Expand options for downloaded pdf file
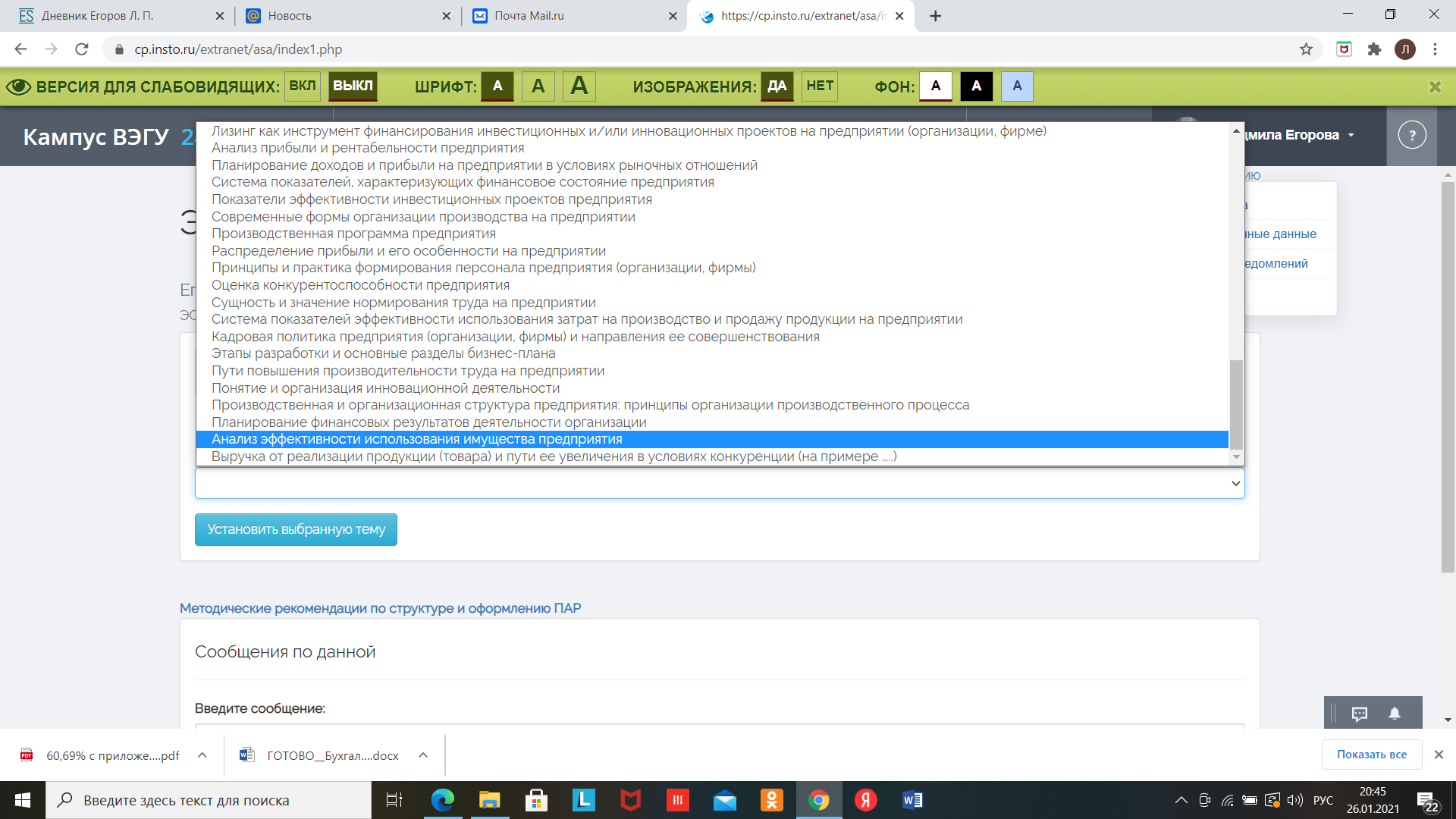Screen dimensions: 1456x819 [202, 755]
